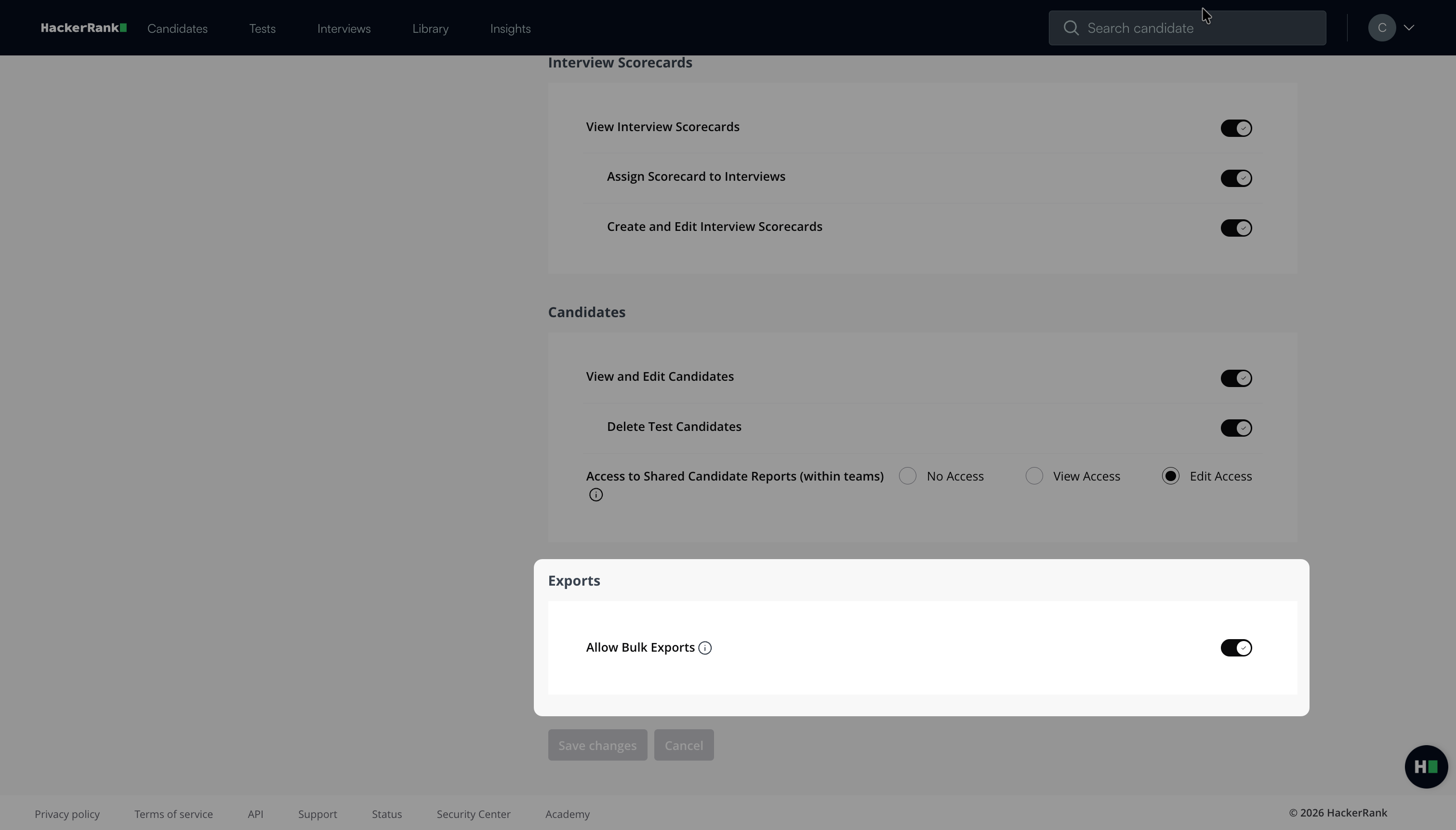Viewport: 1456px width, 830px height.
Task: Toggle Assign Scorecard to Interviews switch
Action: click(1235, 178)
